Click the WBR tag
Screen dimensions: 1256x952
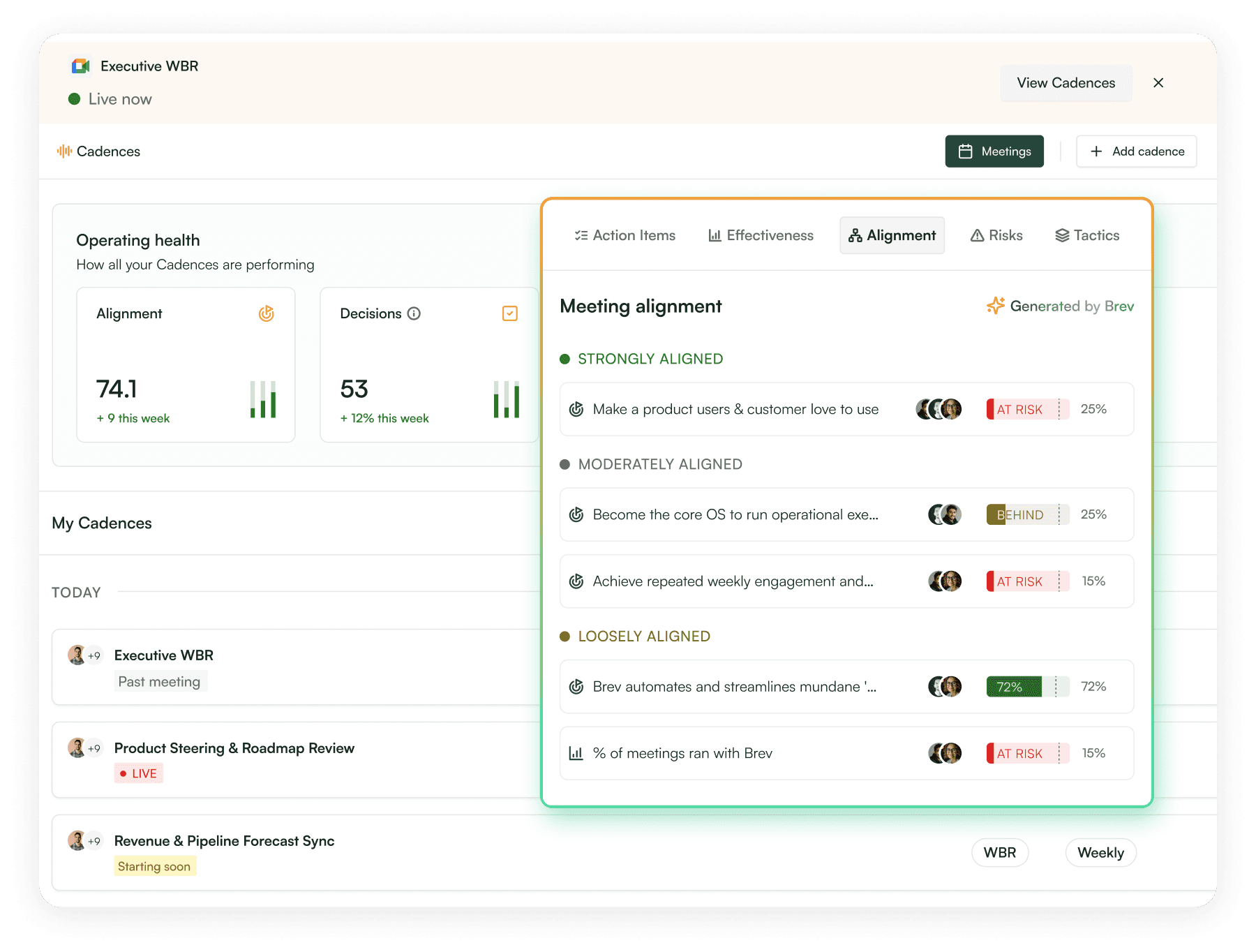(x=1000, y=853)
